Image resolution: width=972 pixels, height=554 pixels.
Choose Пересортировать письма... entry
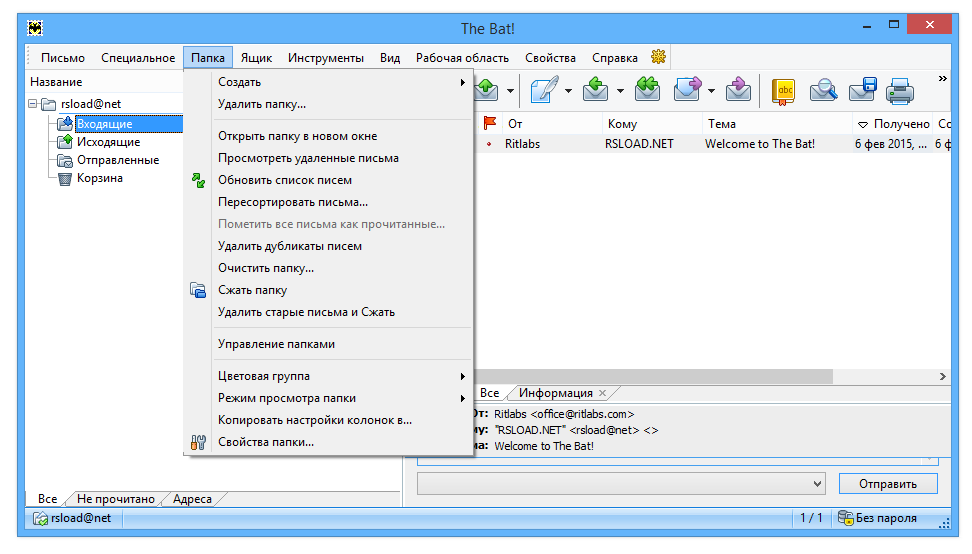coord(329,202)
